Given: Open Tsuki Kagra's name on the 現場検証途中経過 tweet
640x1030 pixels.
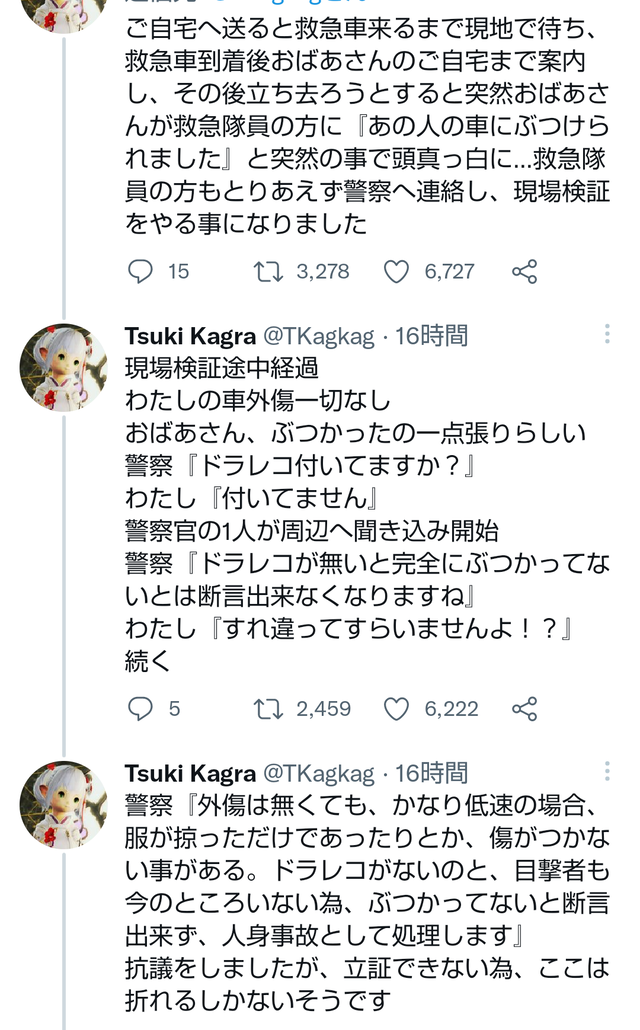Looking at the screenshot, I should [x=190, y=335].
